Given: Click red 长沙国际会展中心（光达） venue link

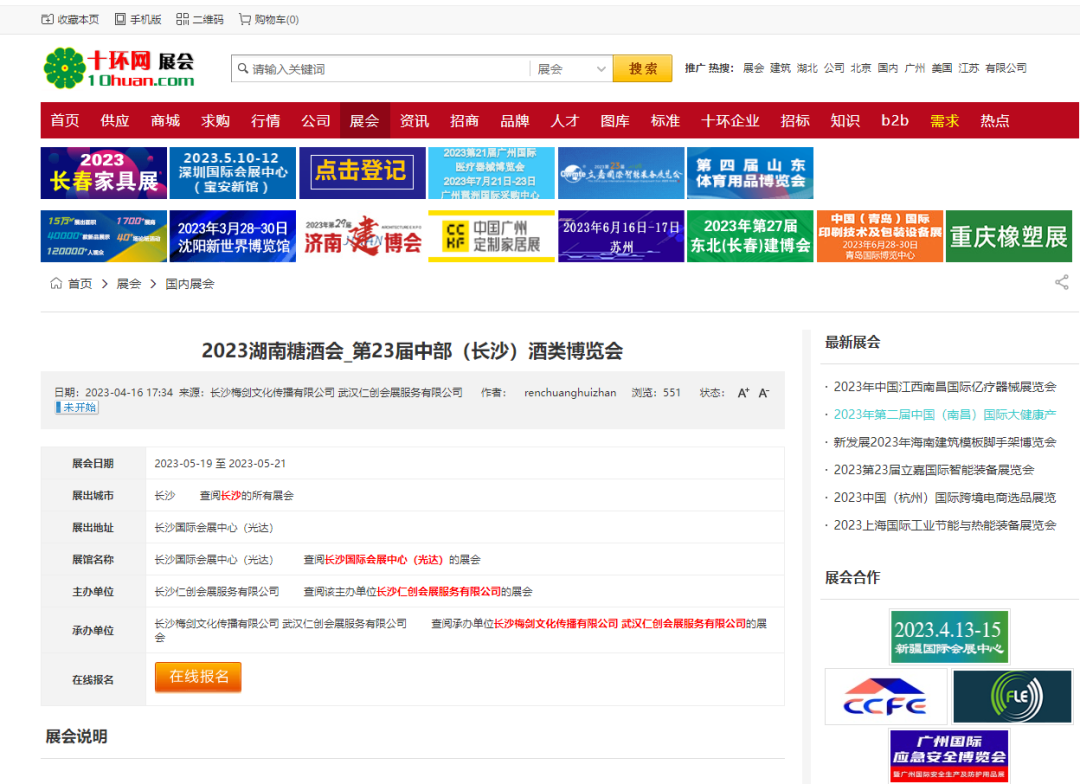Looking at the screenshot, I should click(384, 559).
